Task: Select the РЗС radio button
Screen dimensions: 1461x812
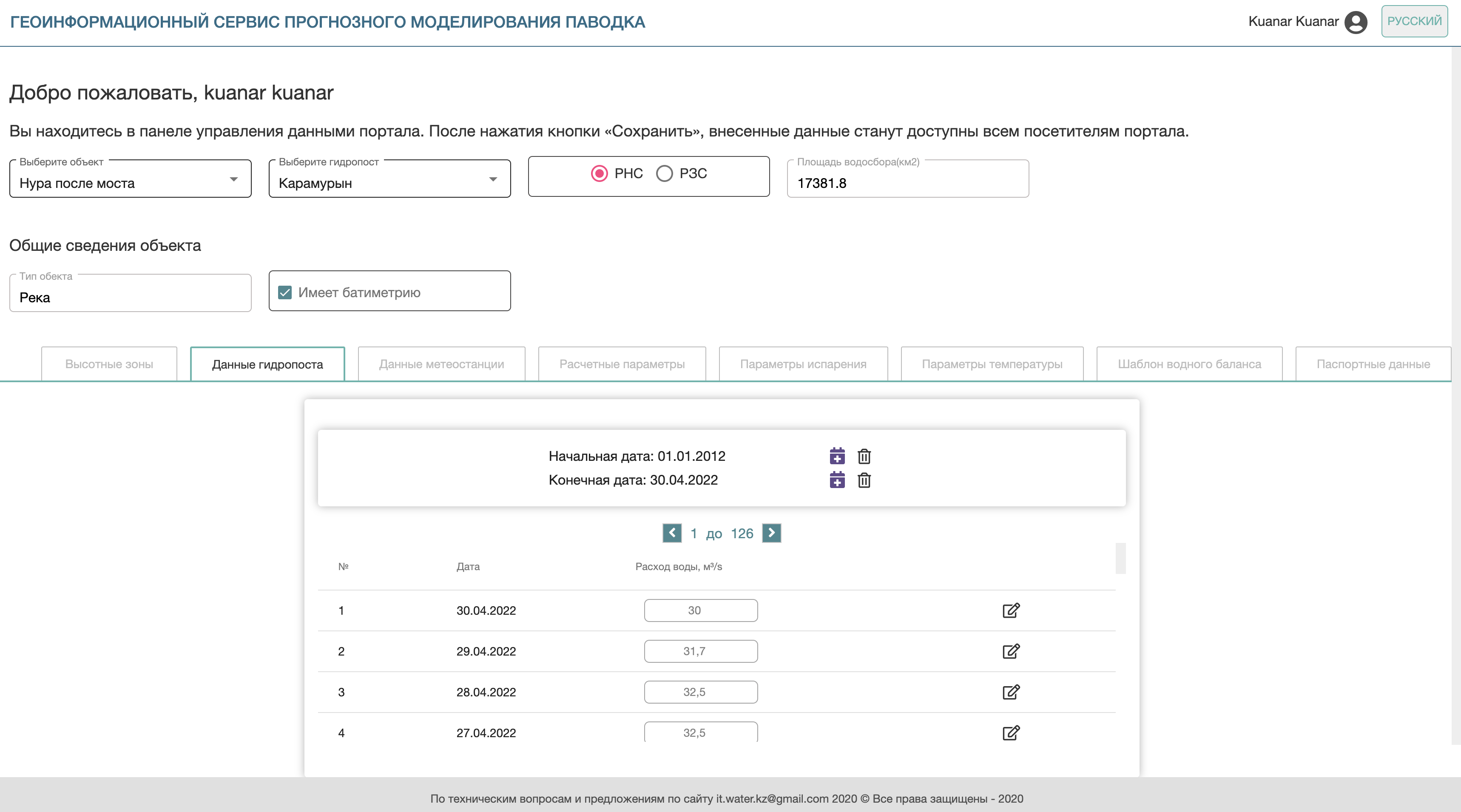Action: point(664,173)
